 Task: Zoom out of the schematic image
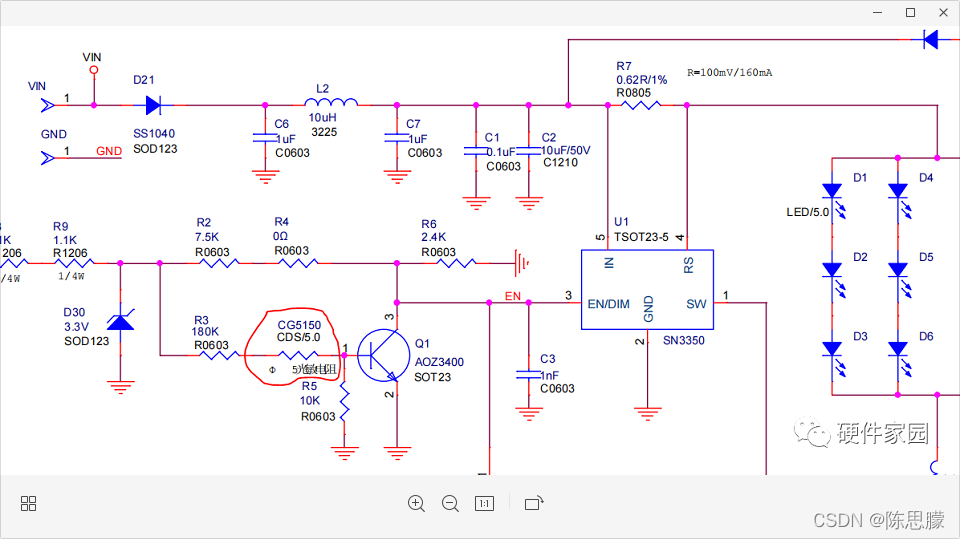click(451, 503)
